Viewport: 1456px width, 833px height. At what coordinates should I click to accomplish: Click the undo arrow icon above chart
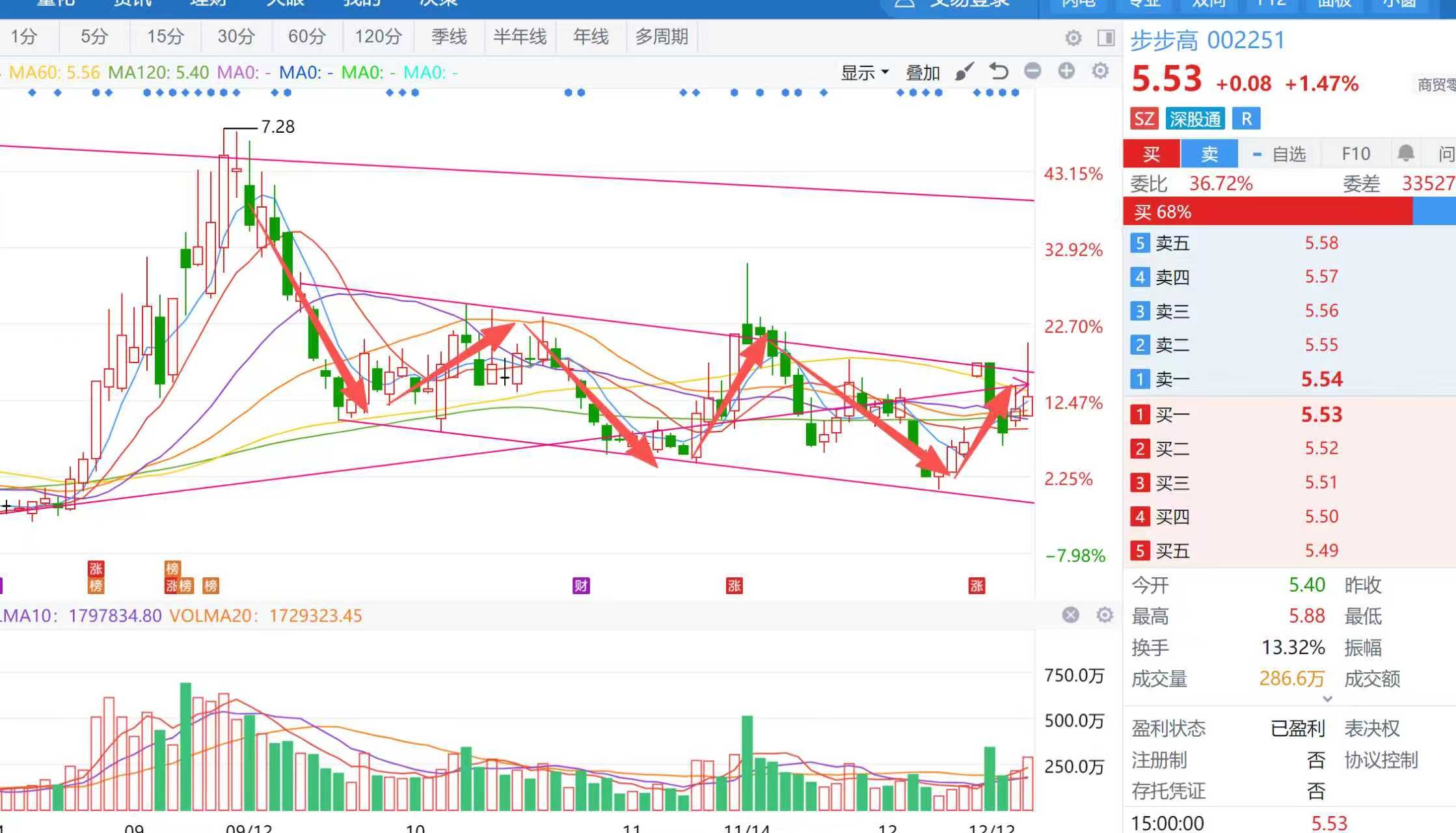999,71
